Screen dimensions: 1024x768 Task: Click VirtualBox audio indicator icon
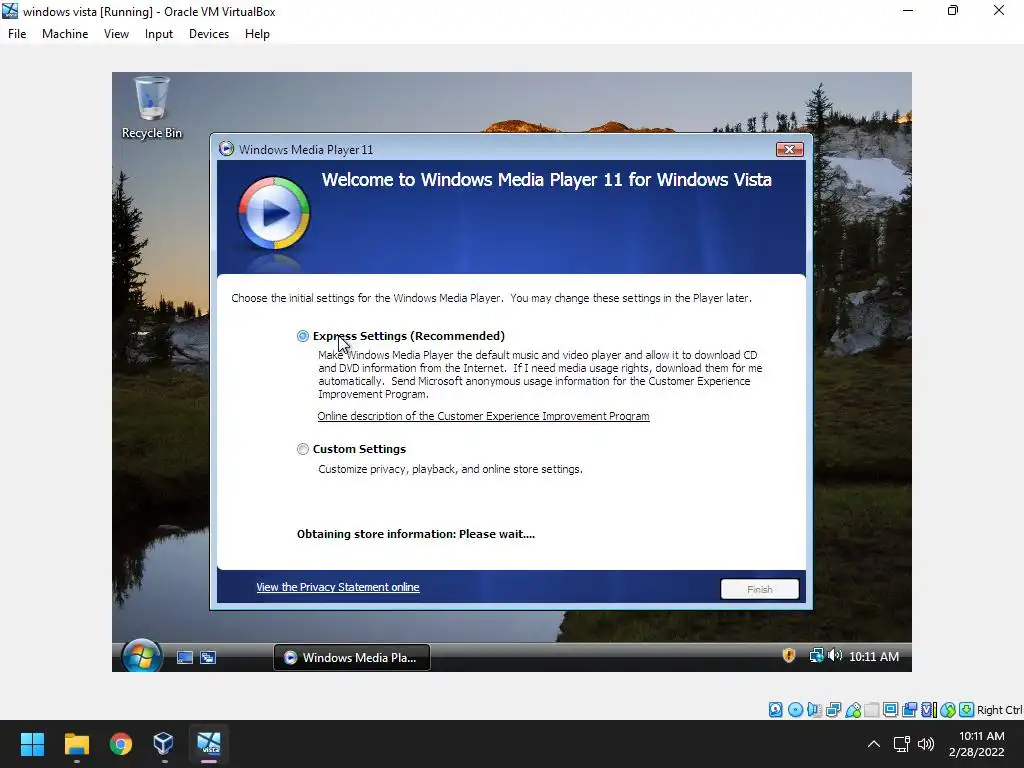[814, 710]
